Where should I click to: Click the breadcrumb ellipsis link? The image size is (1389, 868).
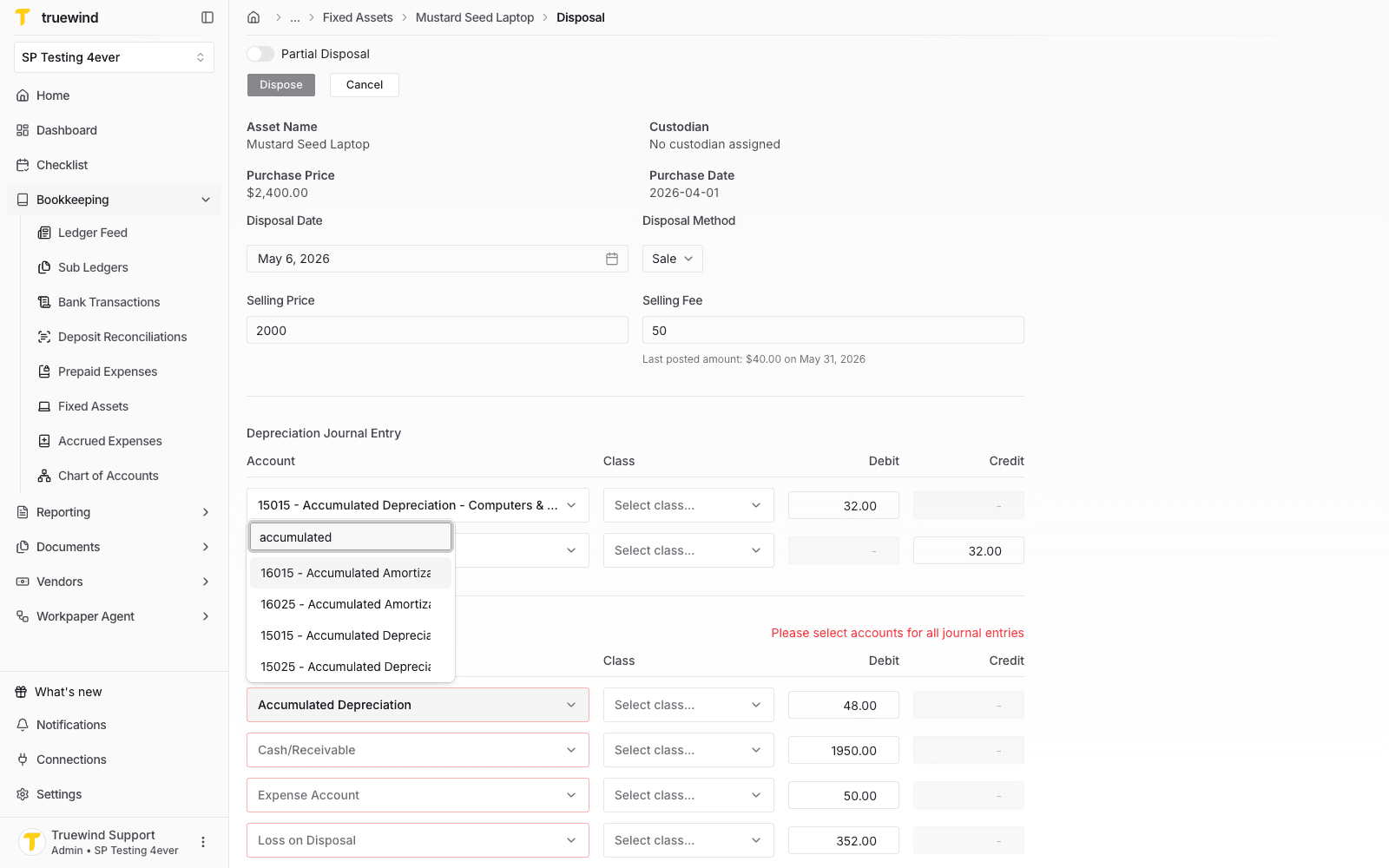295,17
